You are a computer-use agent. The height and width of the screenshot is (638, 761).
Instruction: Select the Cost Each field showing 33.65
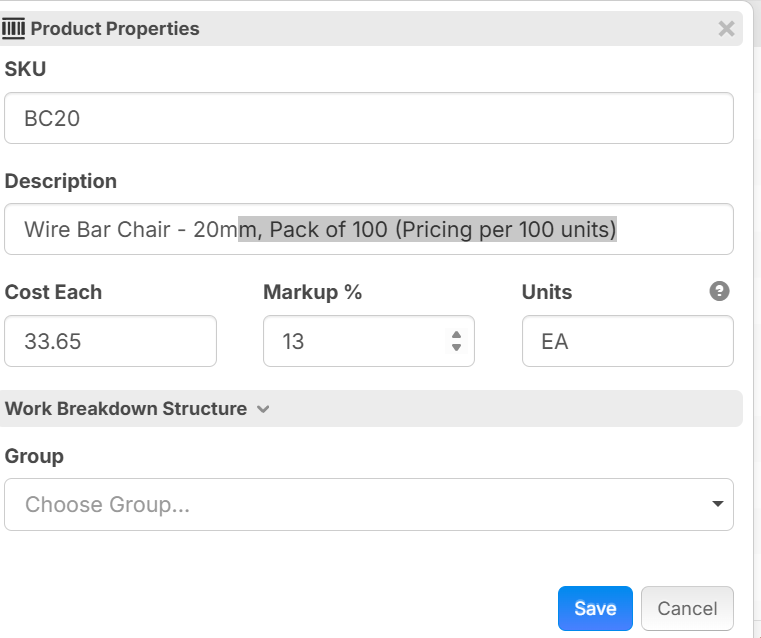110,341
